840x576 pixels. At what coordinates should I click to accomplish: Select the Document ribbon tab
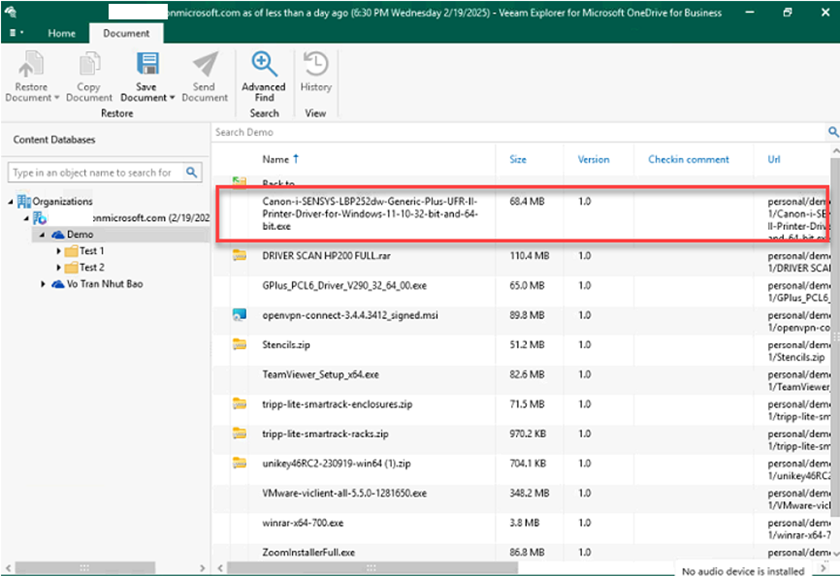click(x=126, y=33)
